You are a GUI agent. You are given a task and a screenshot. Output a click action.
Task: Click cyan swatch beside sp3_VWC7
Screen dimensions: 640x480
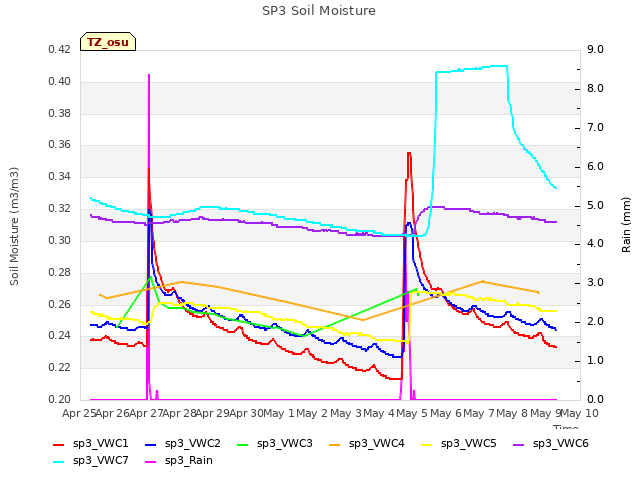click(x=59, y=462)
